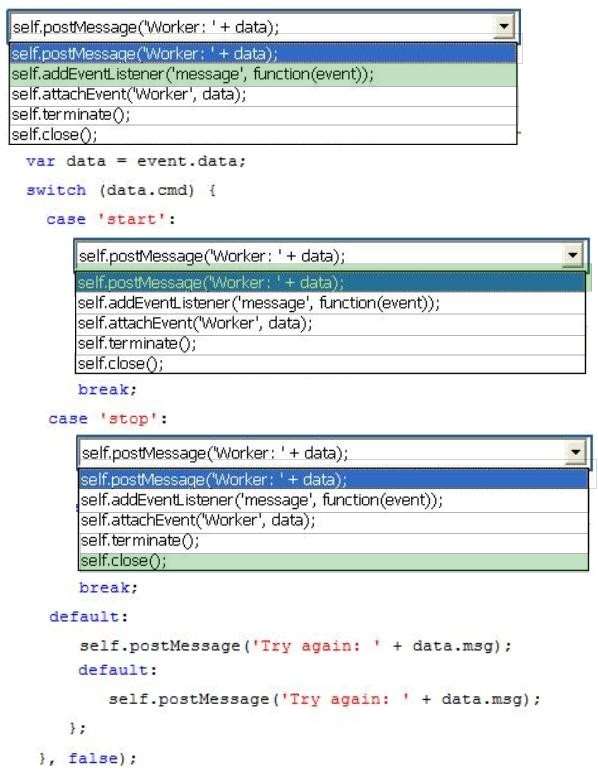This screenshot has width=598, height=776.
Task: Open the first dropdown arrow at top
Action: click(504, 26)
